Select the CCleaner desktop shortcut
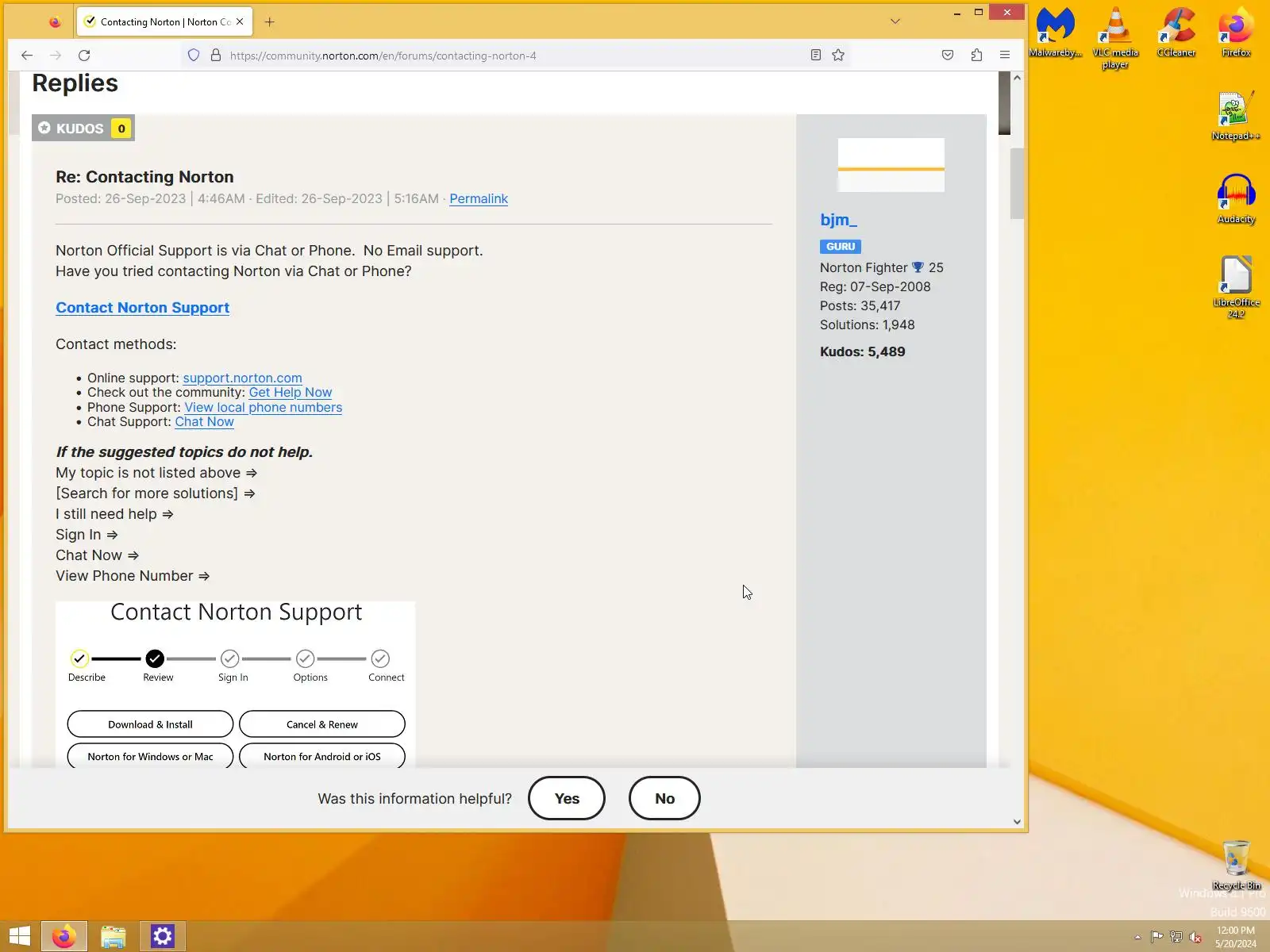The image size is (1270, 952). [1176, 33]
